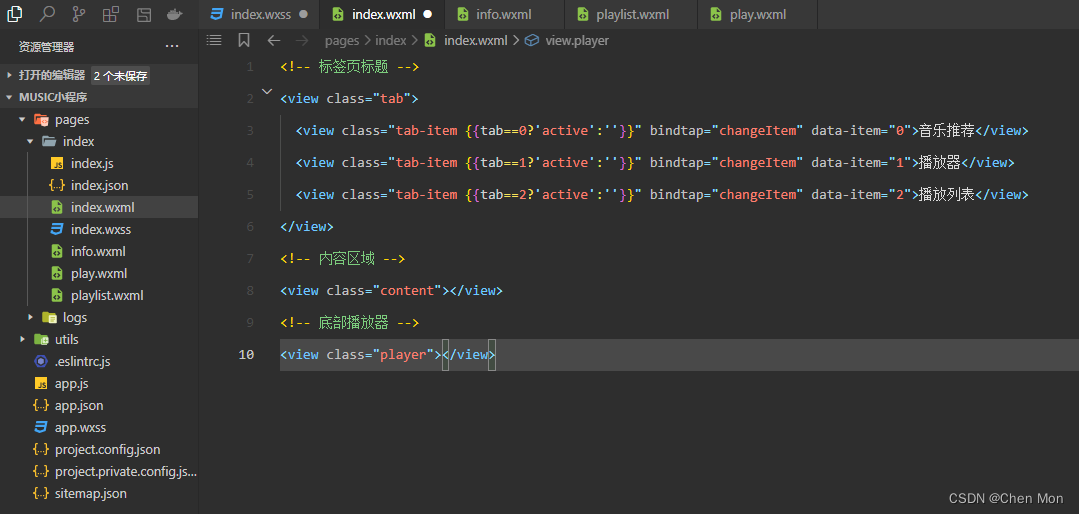Open the resource manager more actions ellipsis
Screen dimensions: 1079x514
pos(172,47)
